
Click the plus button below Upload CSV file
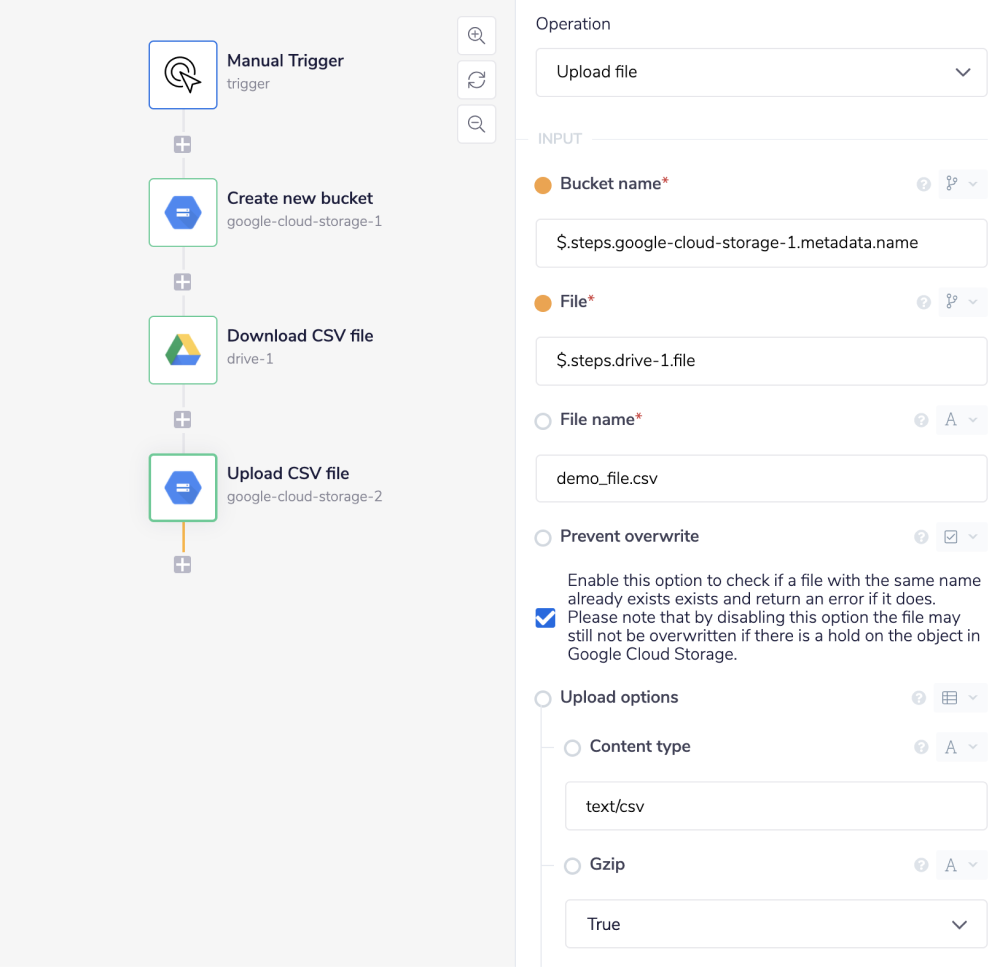coord(183,565)
